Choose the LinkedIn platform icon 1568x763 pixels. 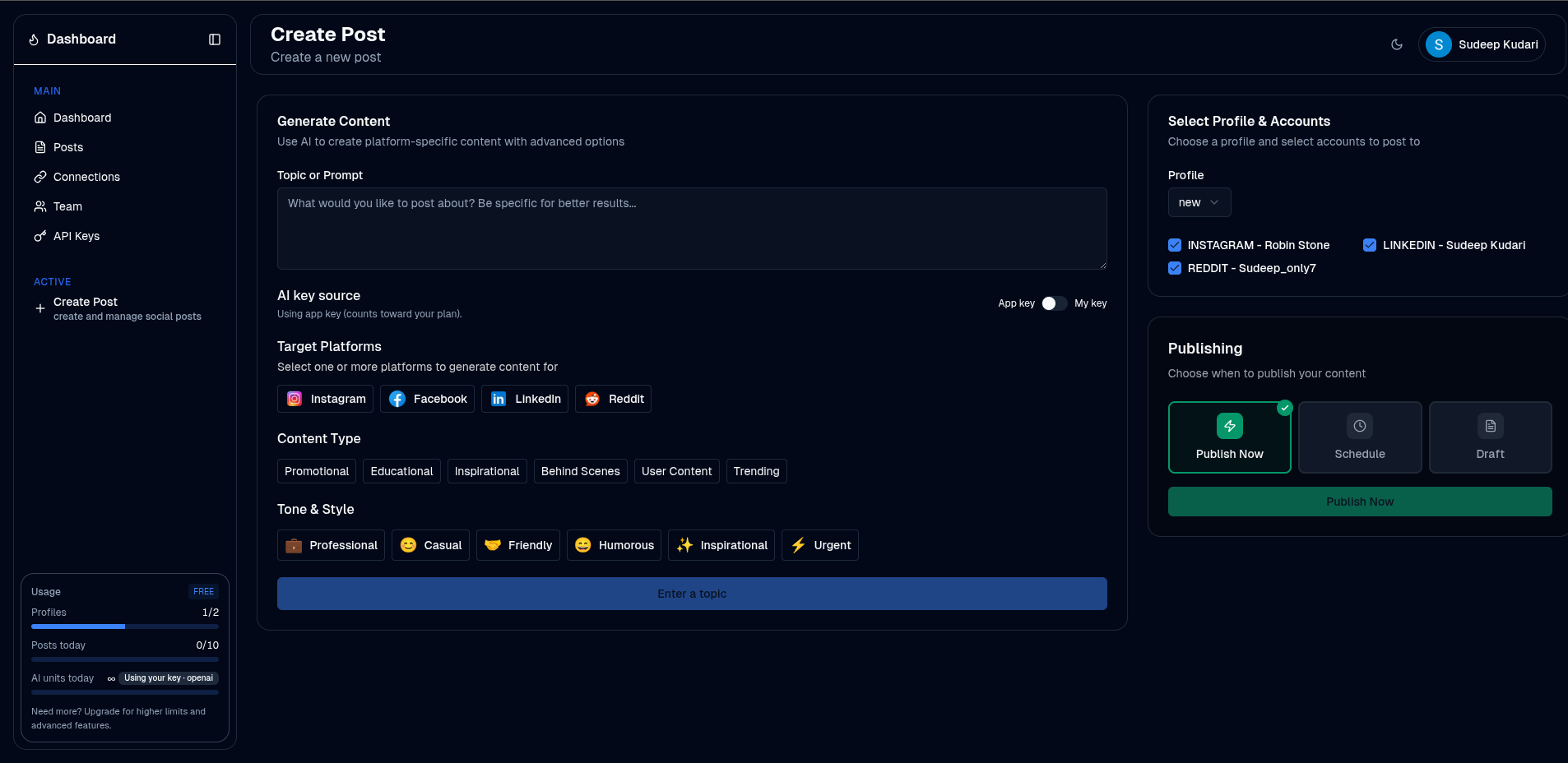click(x=499, y=399)
